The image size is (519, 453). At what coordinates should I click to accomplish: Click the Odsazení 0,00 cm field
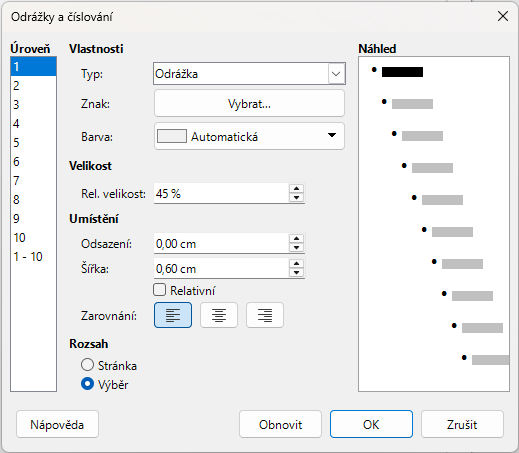pos(221,244)
